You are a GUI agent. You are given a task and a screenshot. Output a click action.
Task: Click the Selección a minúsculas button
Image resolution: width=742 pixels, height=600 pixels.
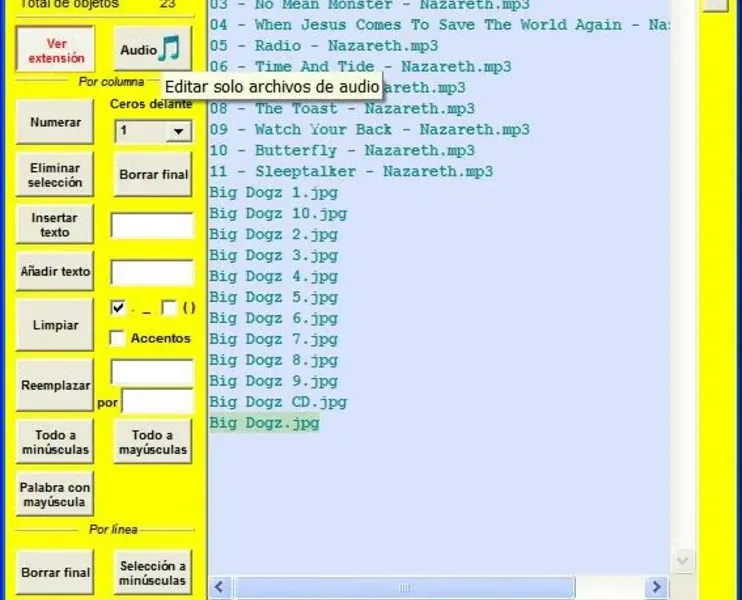coord(153,573)
